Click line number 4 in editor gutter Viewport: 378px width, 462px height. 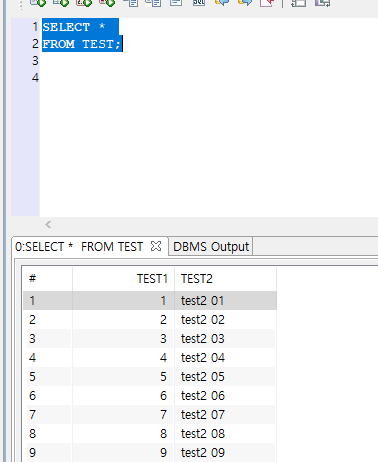click(x=35, y=78)
